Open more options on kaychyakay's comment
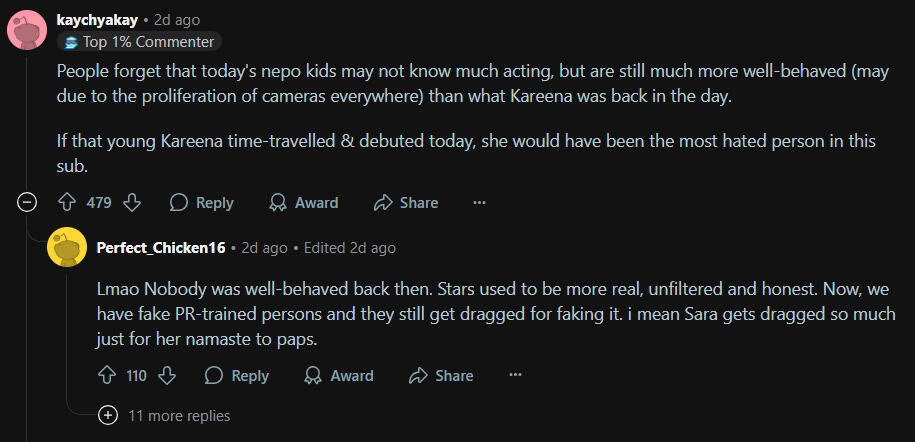The width and height of the screenshot is (915, 442). point(479,202)
